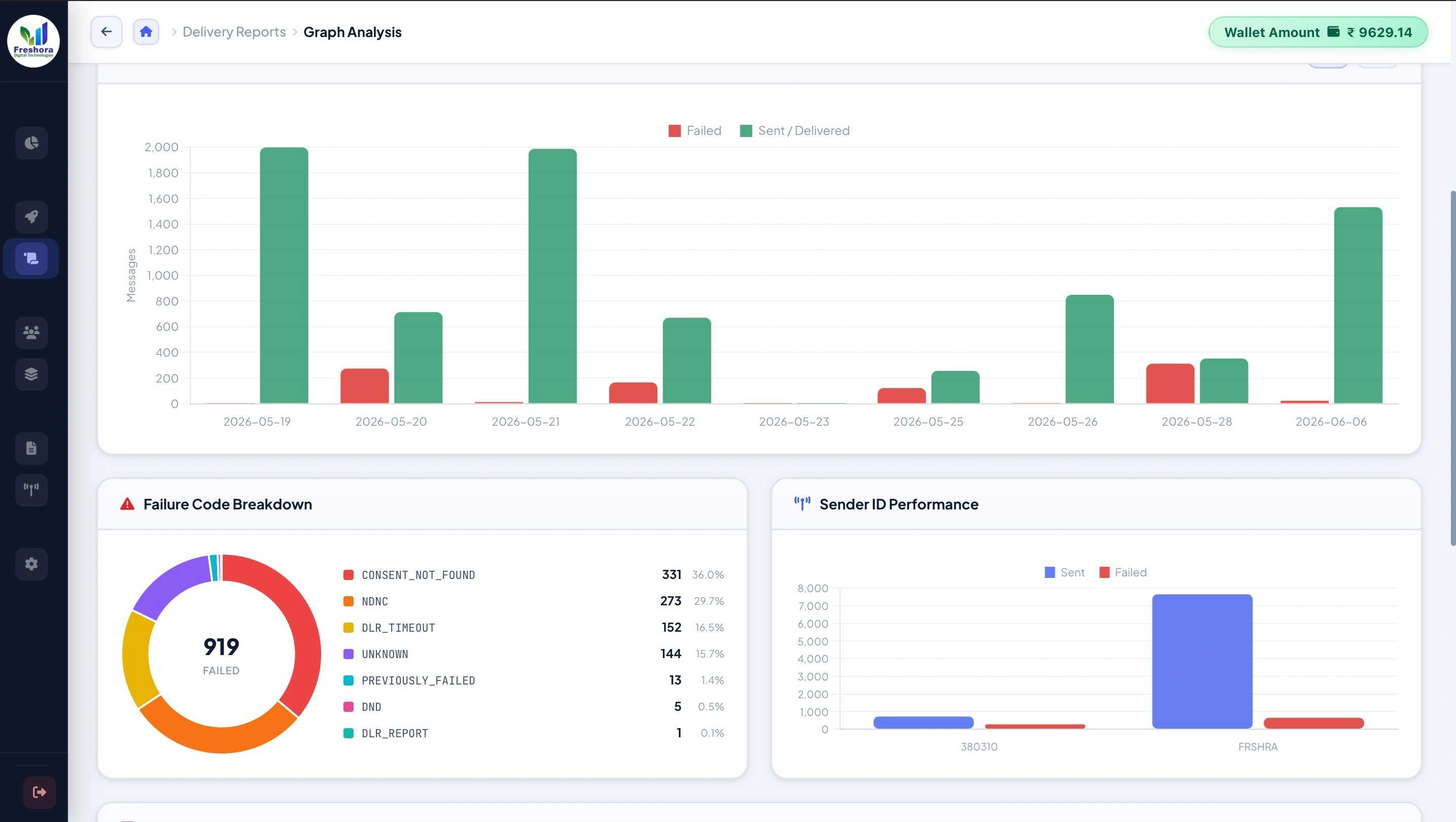Open the rocket campaign icon in sidebar
The height and width of the screenshot is (822, 1456).
[x=31, y=217]
